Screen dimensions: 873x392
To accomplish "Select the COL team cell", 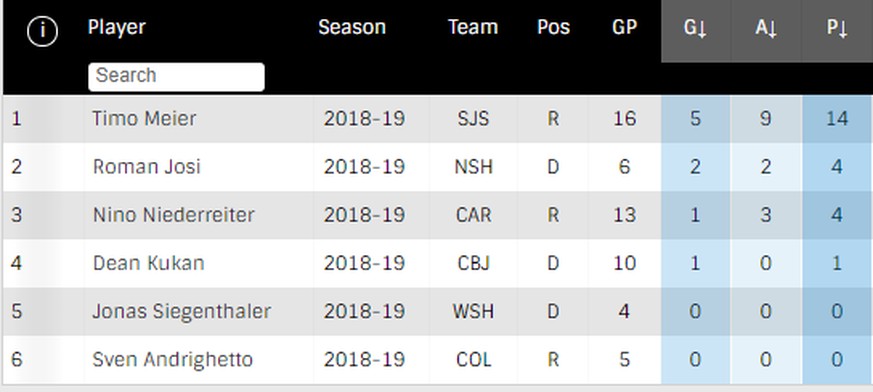I will [x=473, y=360].
